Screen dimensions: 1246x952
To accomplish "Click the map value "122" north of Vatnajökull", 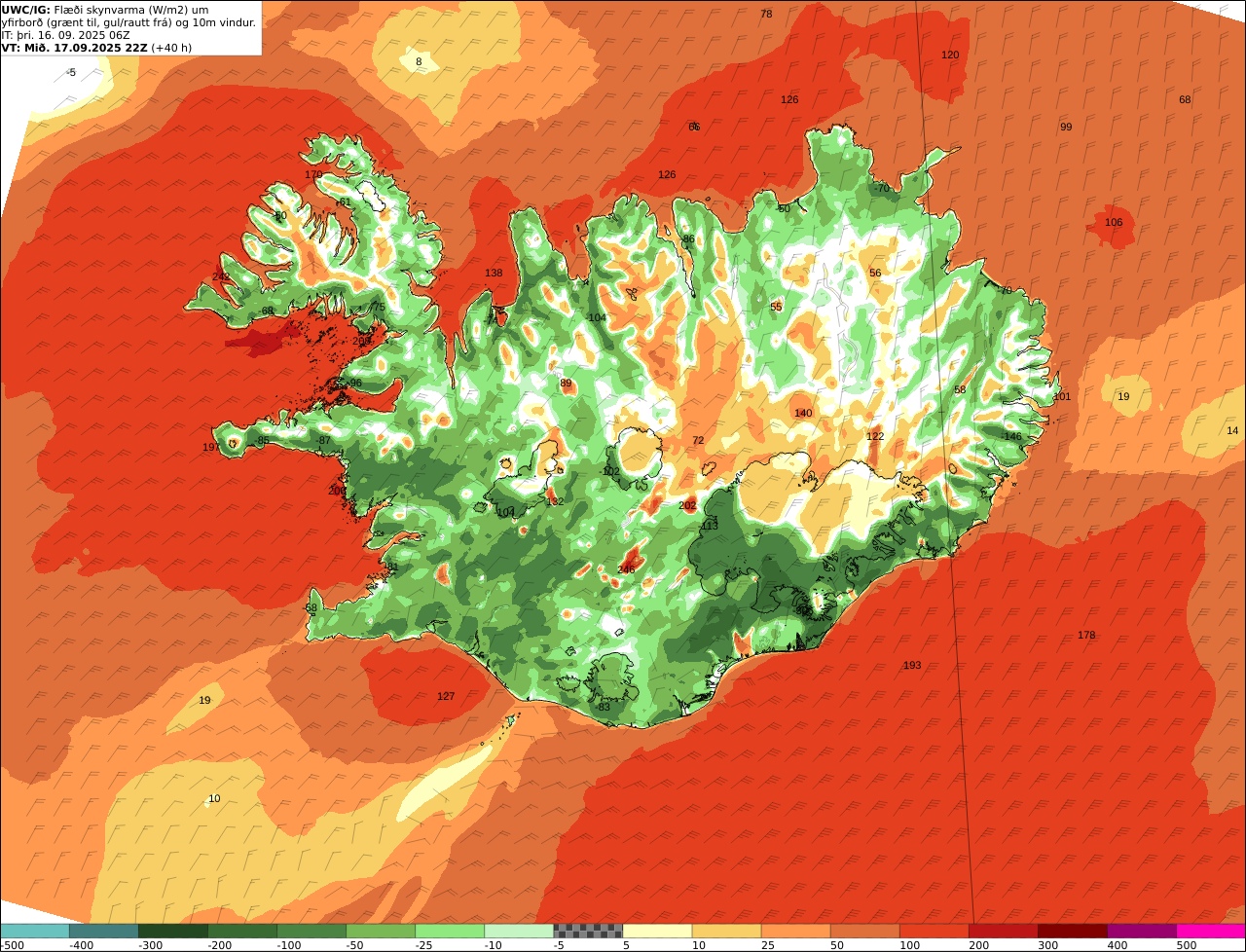I will point(875,437).
